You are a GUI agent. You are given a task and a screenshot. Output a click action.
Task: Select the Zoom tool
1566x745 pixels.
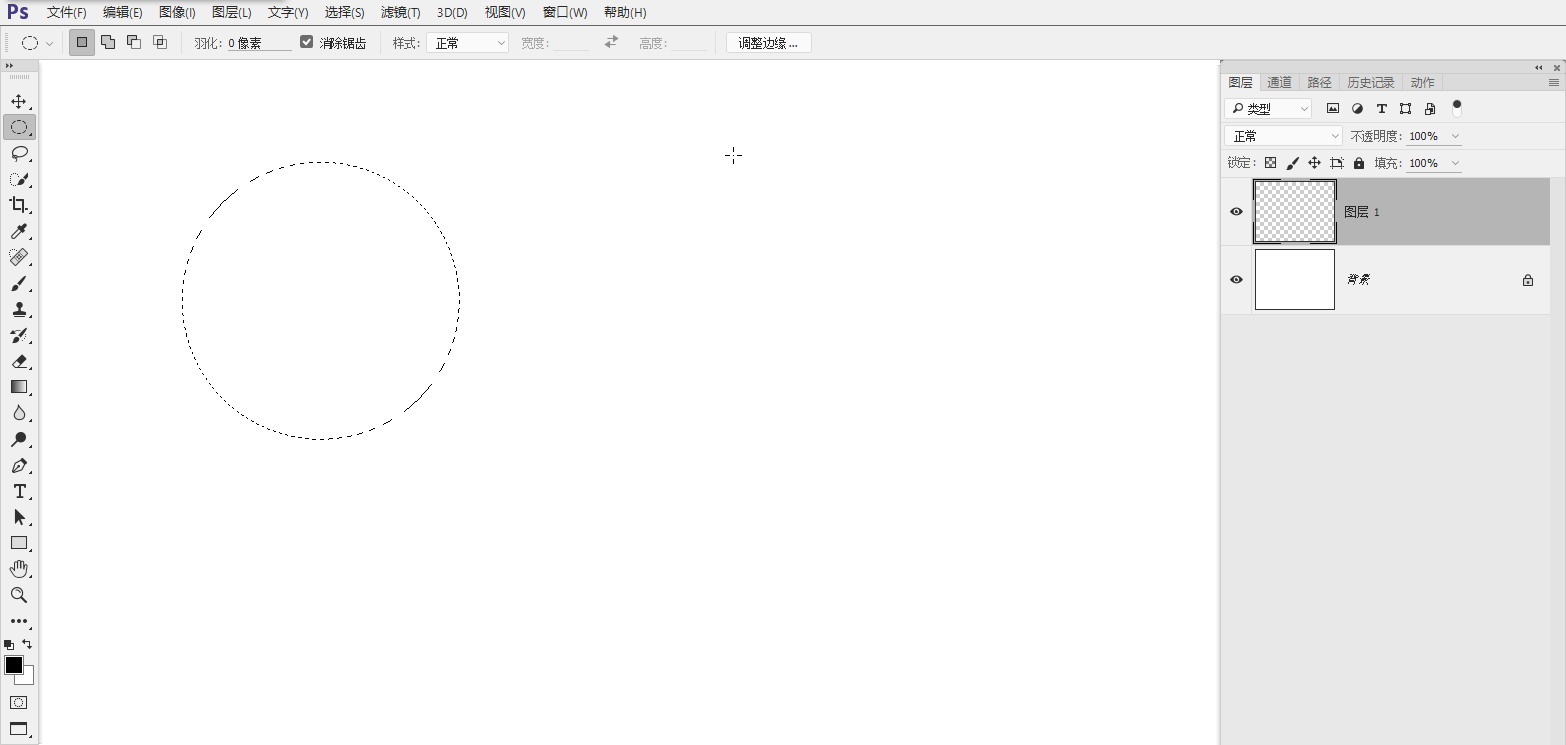pyautogui.click(x=19, y=595)
